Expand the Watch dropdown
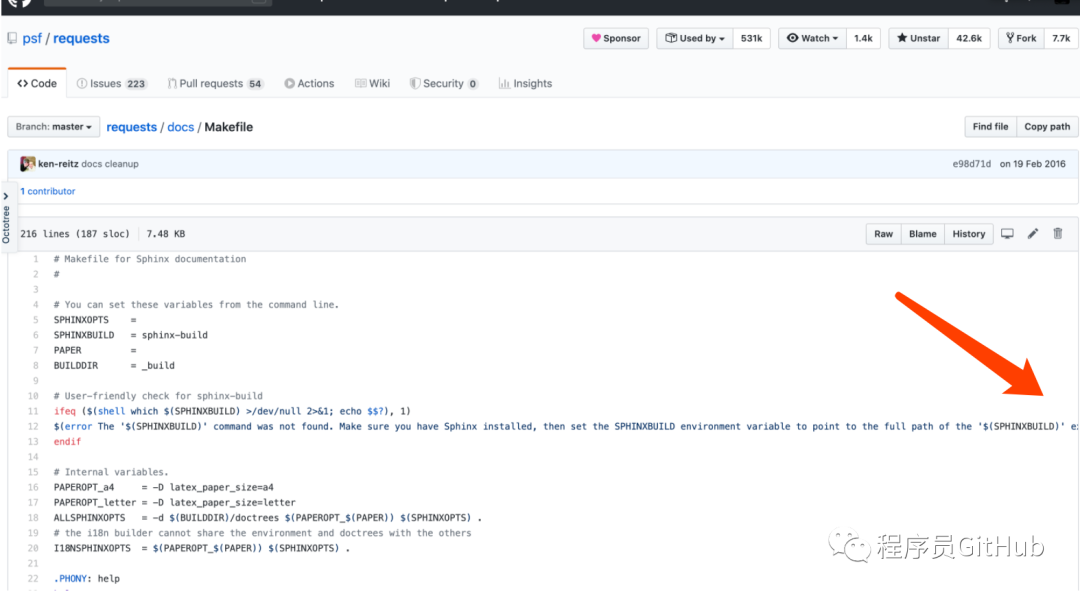 812,39
